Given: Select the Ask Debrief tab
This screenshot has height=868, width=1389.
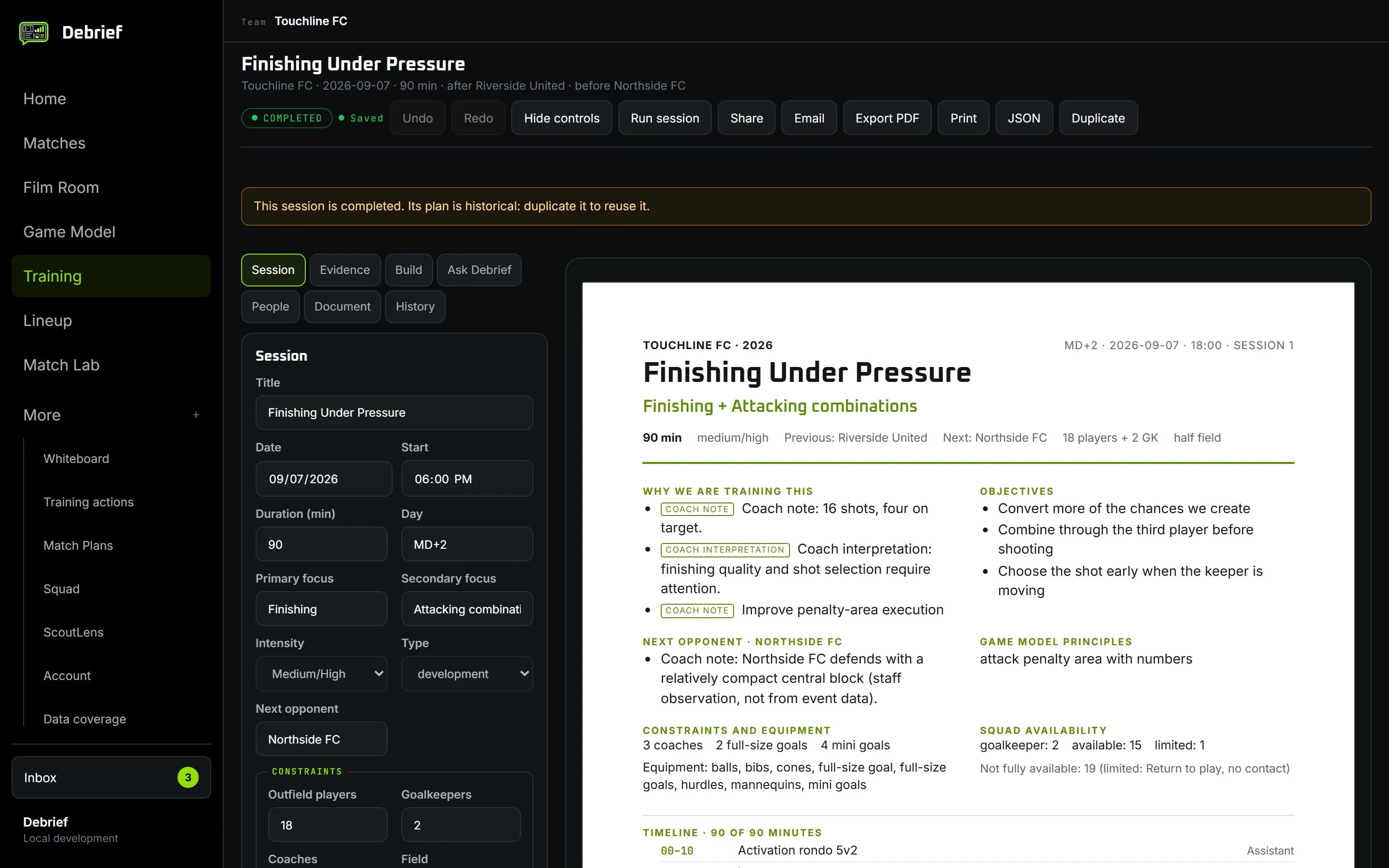Looking at the screenshot, I should 479,270.
